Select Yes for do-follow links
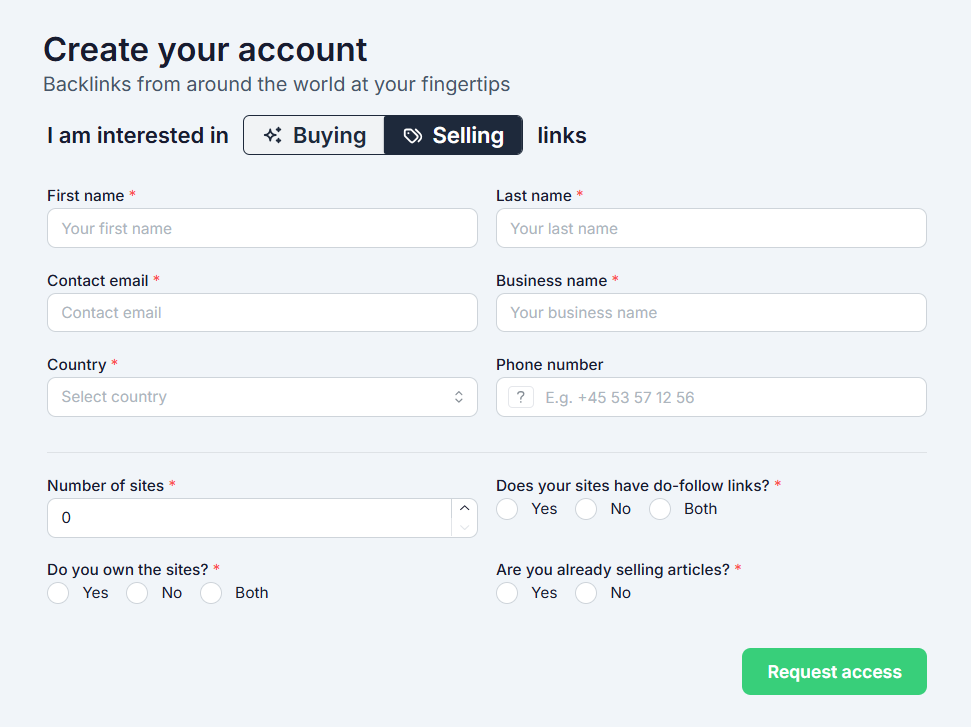Image resolution: width=971 pixels, height=727 pixels. pos(508,509)
